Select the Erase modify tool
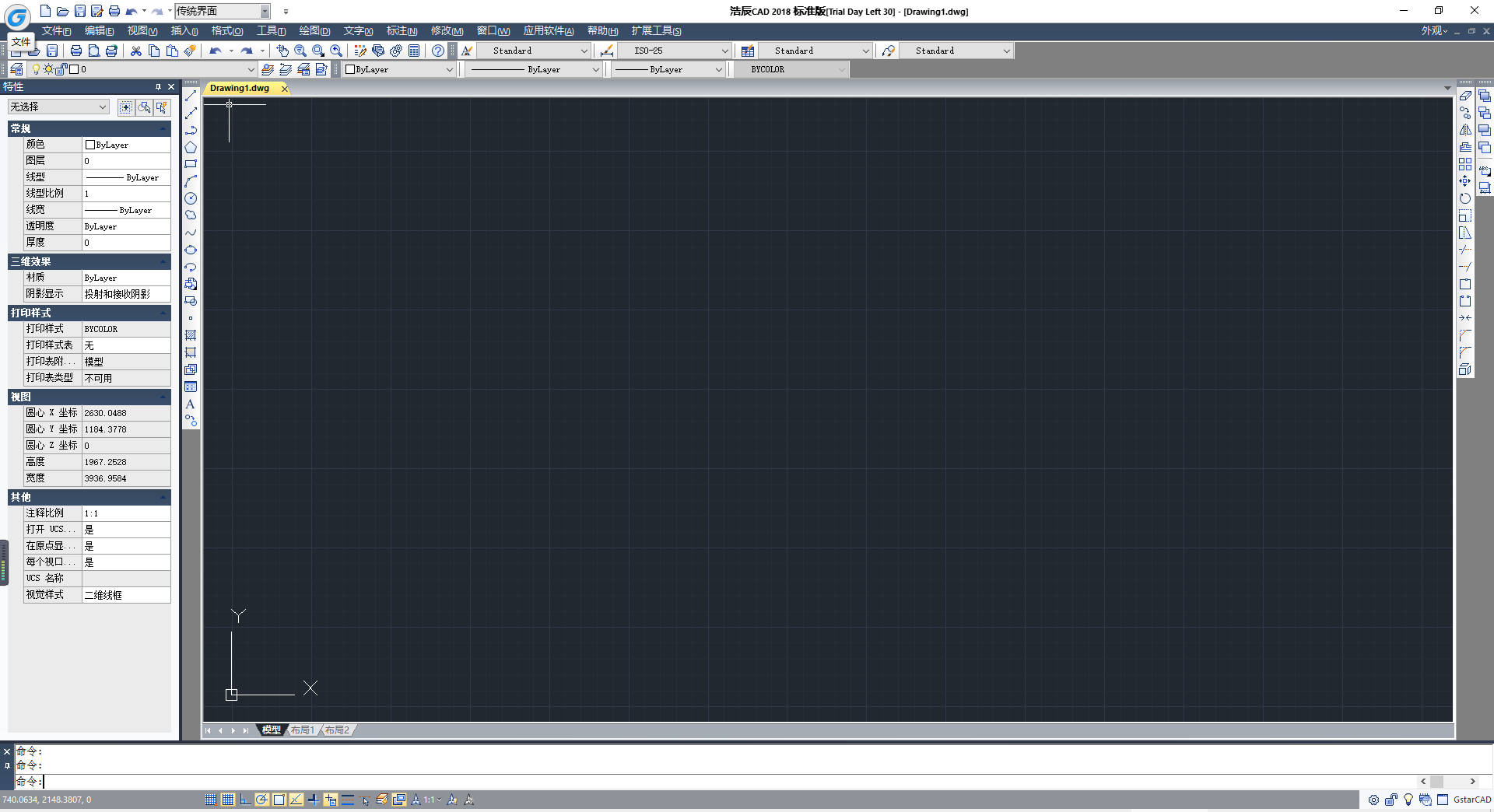Viewport: 1494px width, 812px height. click(x=1465, y=96)
